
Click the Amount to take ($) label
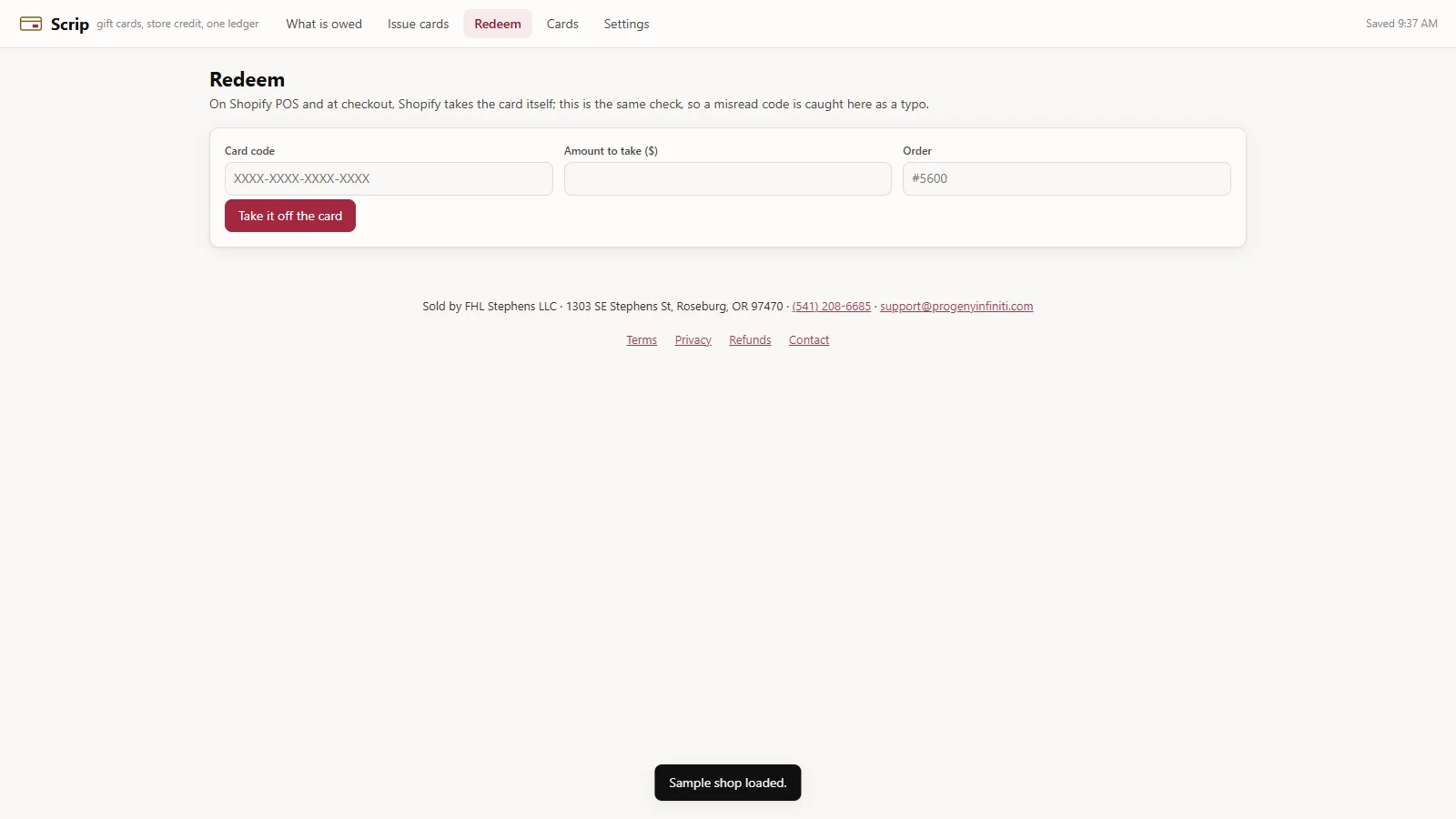pyautogui.click(x=611, y=151)
